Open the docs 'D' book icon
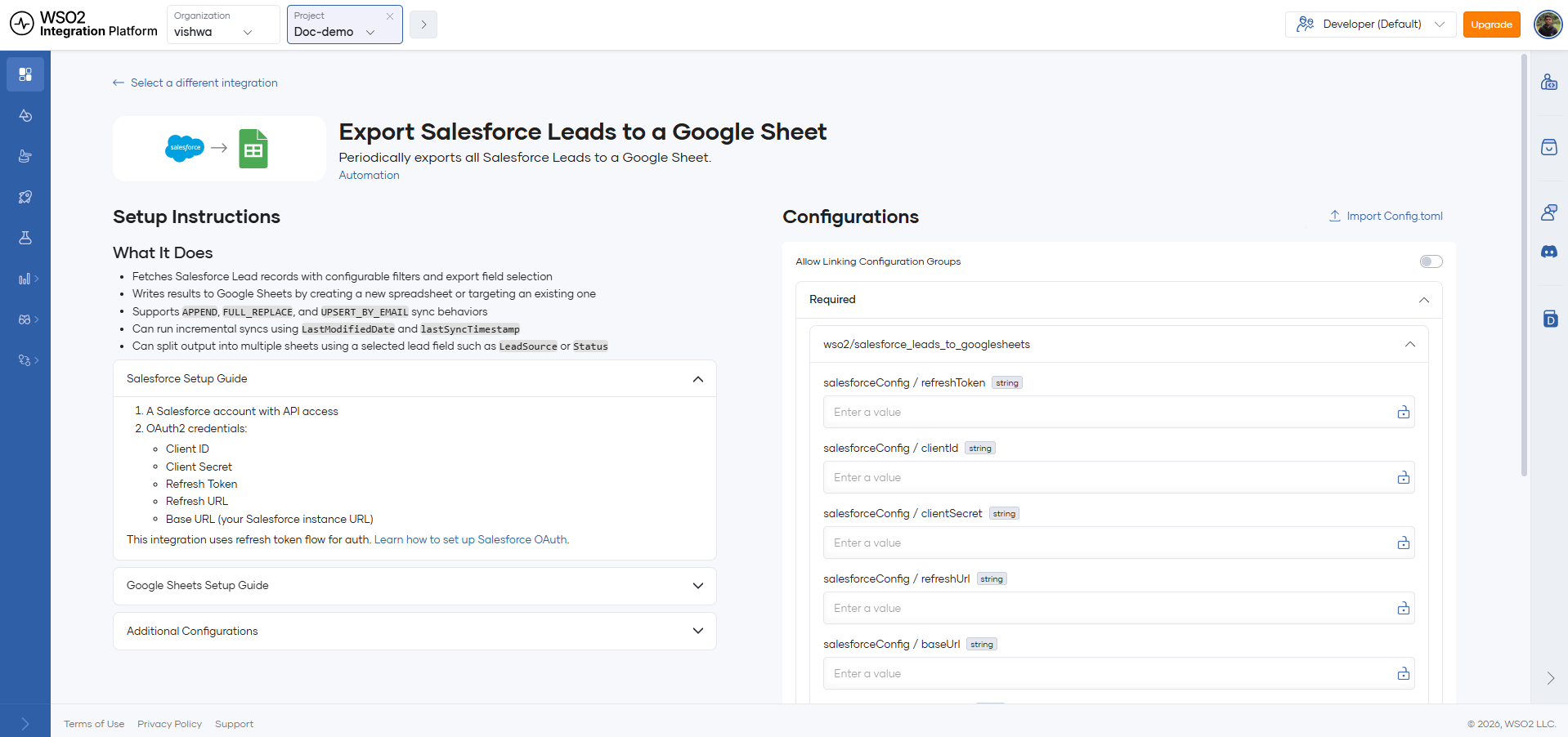This screenshot has width=1568, height=737. click(x=1550, y=319)
